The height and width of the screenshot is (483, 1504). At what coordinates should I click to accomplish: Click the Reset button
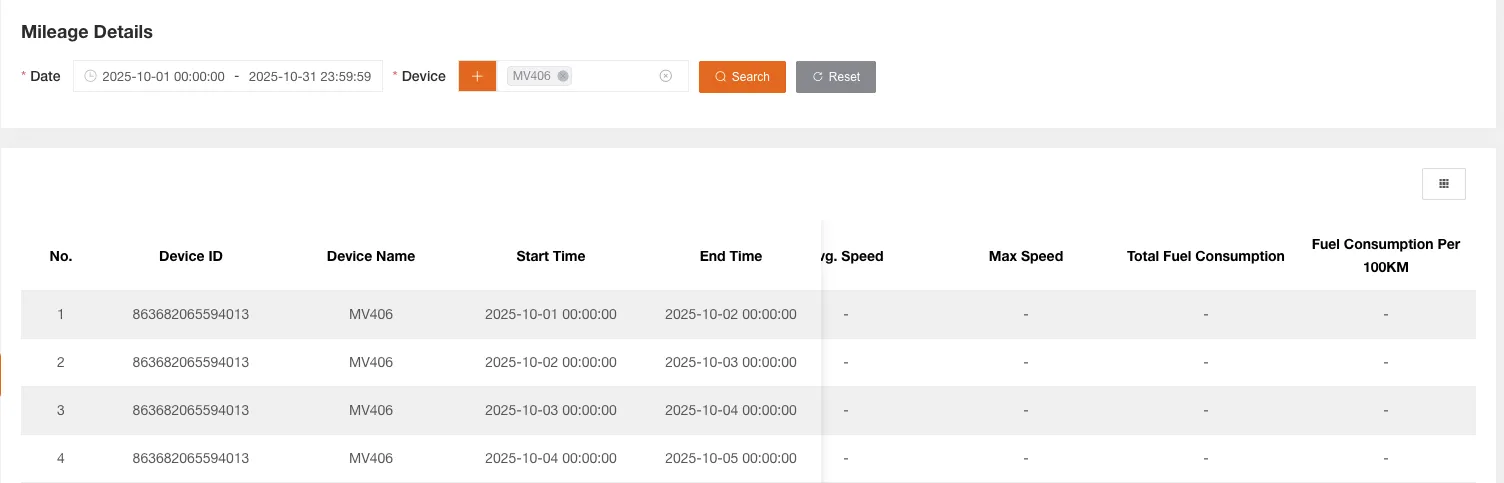pos(836,77)
